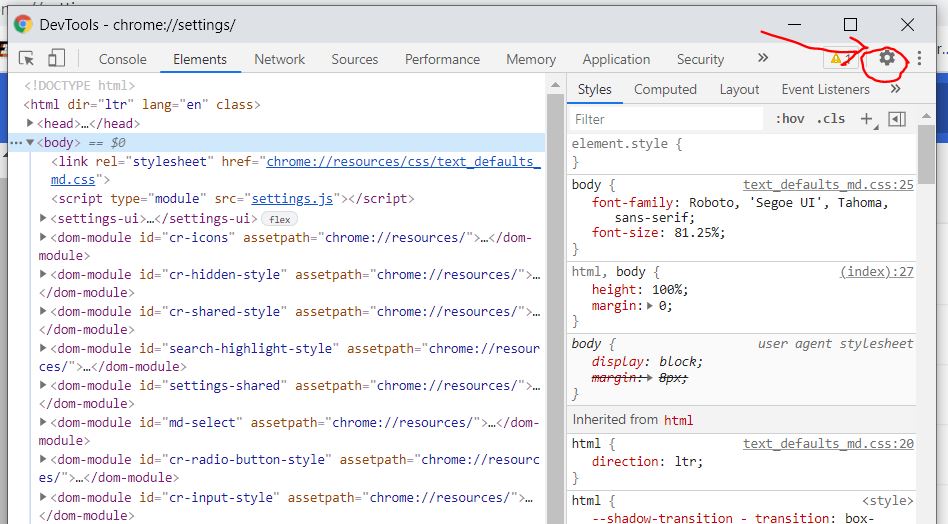The height and width of the screenshot is (524, 948).
Task: Expand the search-highlight-style dom-module node
Action: coord(43,348)
